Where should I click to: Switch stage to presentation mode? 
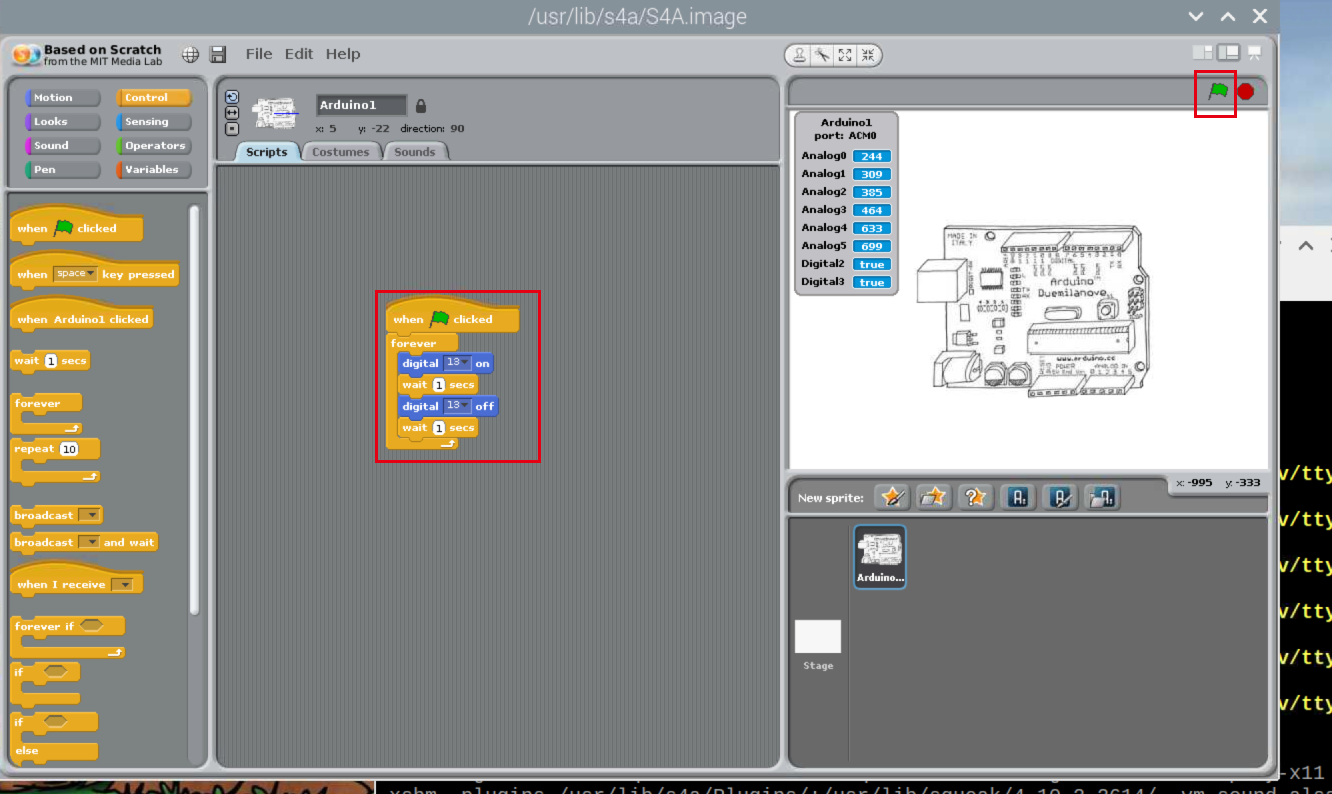[1254, 53]
